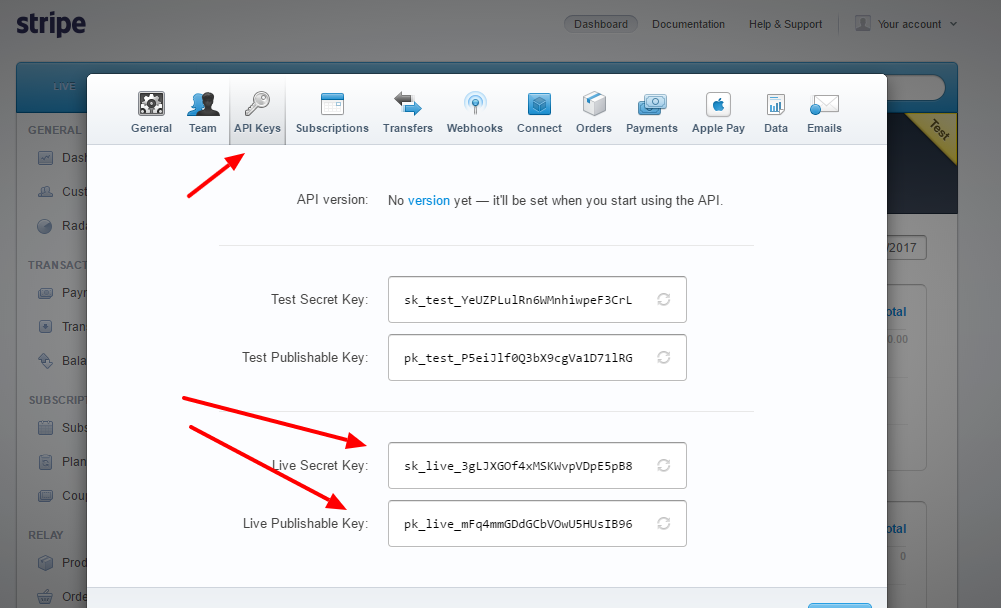
Task: Open the Documentation link
Action: [688, 24]
